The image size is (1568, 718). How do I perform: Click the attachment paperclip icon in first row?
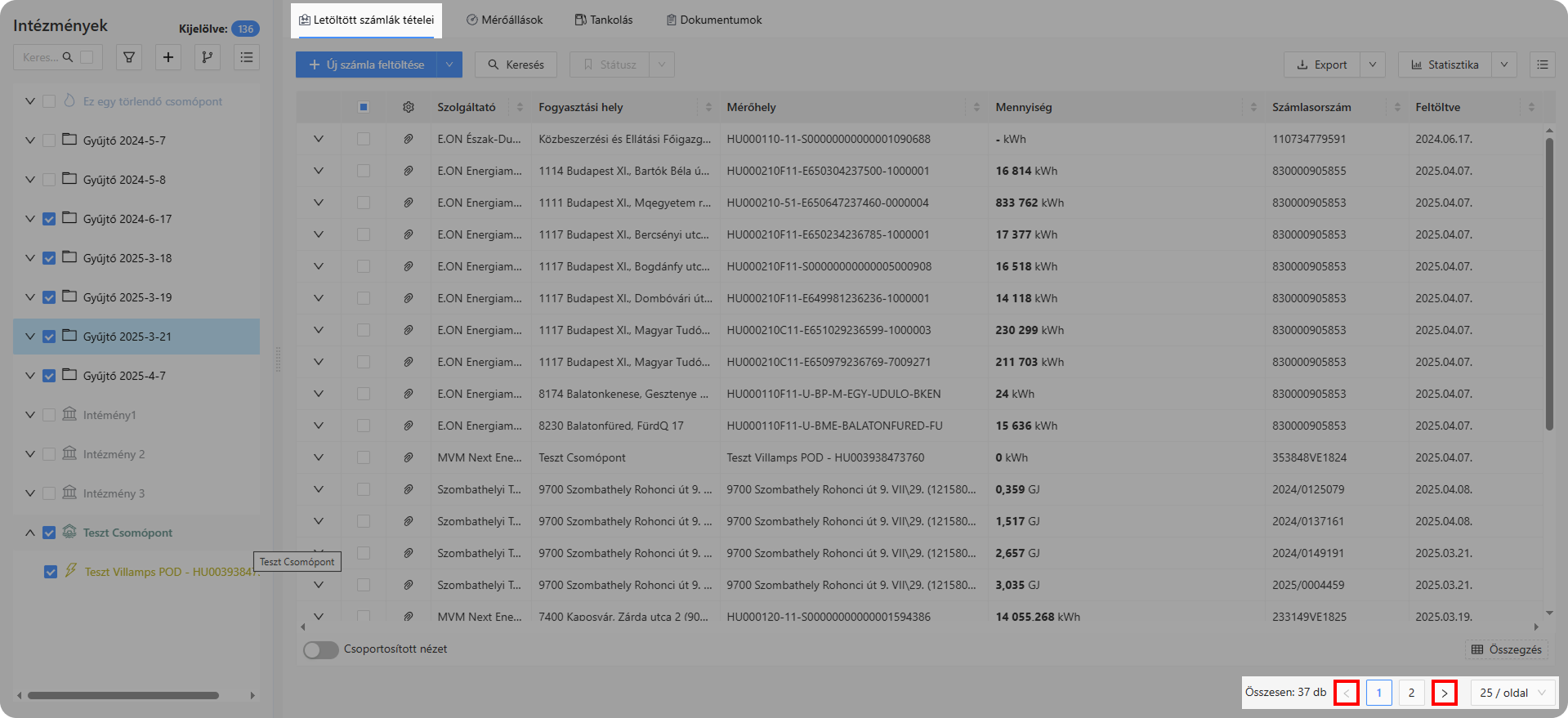pos(409,139)
